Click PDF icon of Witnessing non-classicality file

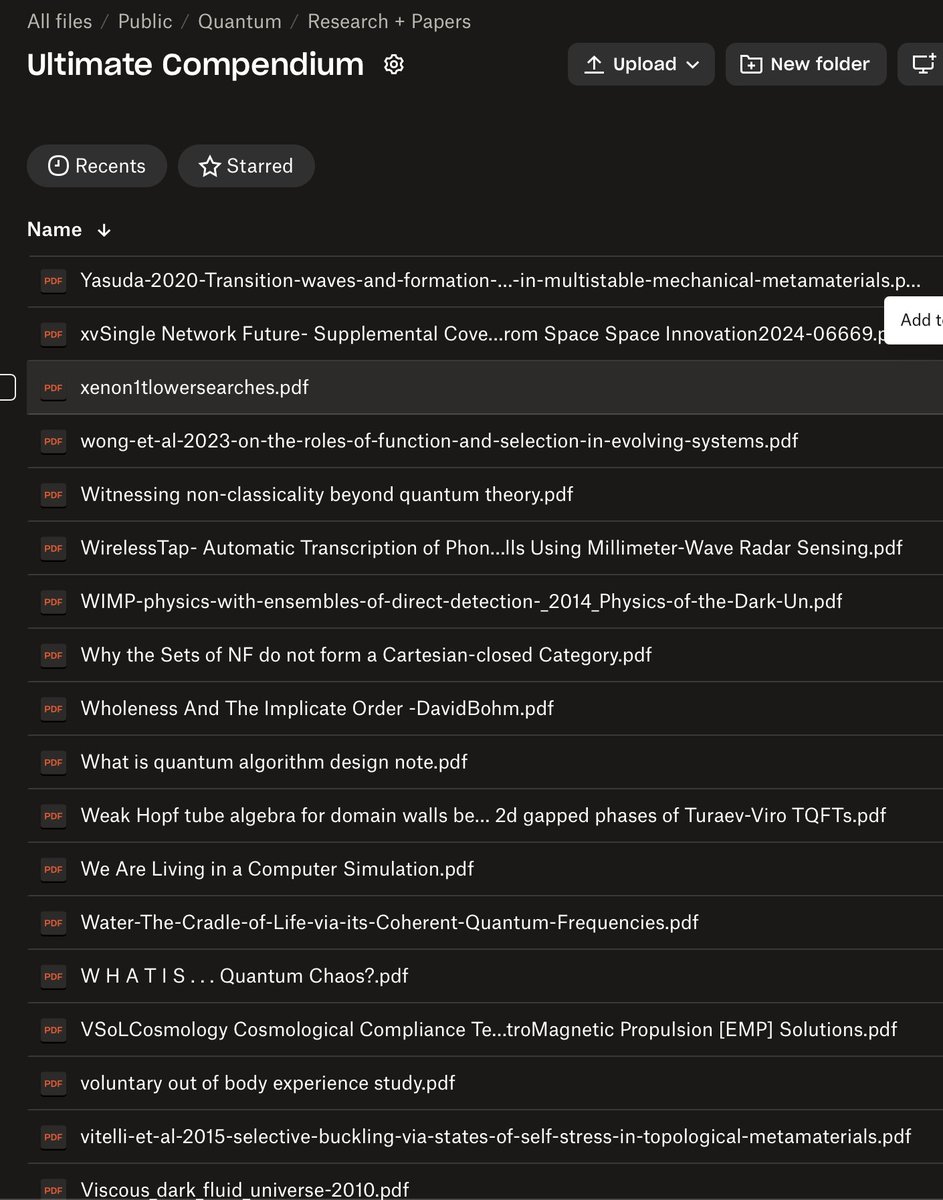pyautogui.click(x=53, y=494)
